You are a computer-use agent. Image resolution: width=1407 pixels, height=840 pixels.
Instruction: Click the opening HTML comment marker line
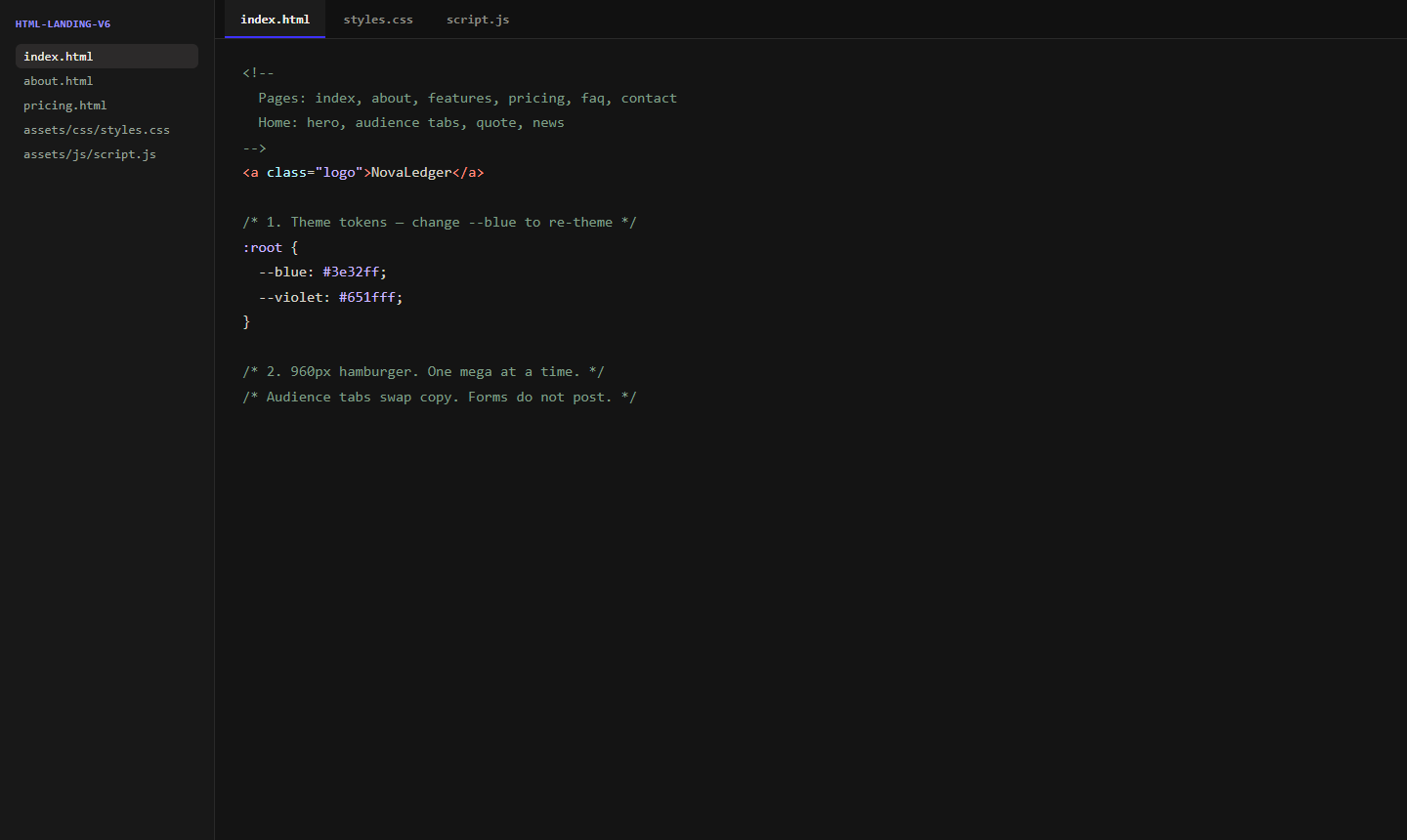(x=258, y=73)
